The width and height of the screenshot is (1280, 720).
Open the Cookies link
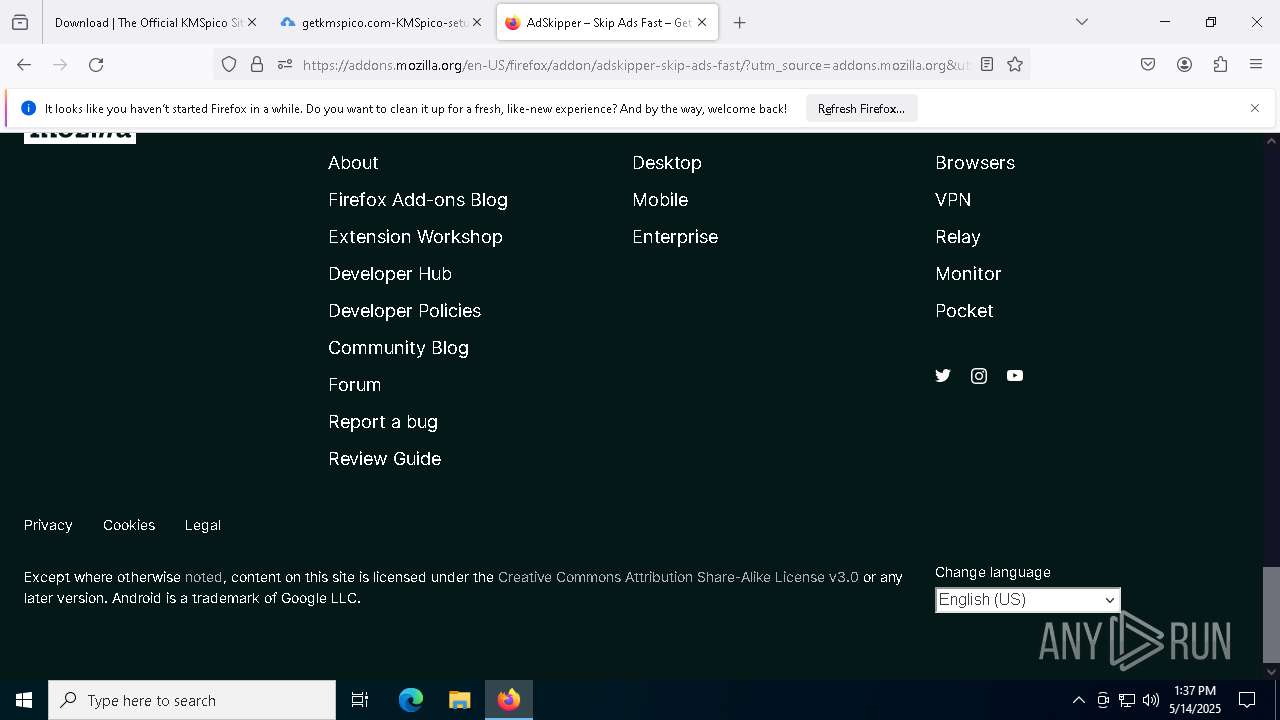coord(129,525)
